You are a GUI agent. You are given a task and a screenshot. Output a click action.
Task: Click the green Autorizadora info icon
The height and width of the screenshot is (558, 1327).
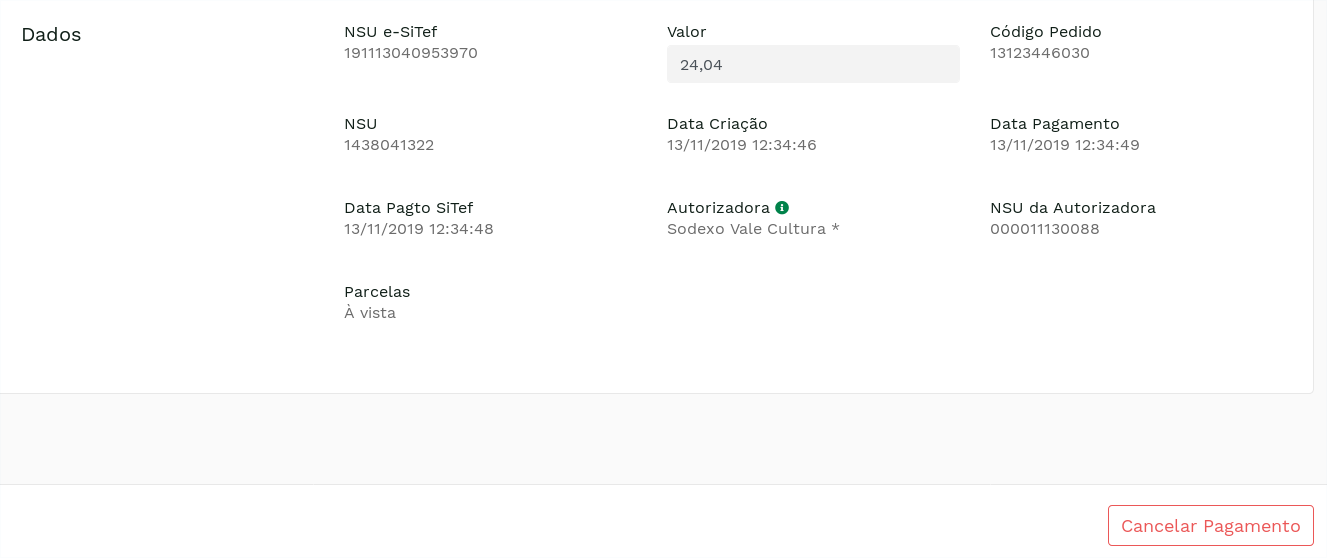pos(782,207)
